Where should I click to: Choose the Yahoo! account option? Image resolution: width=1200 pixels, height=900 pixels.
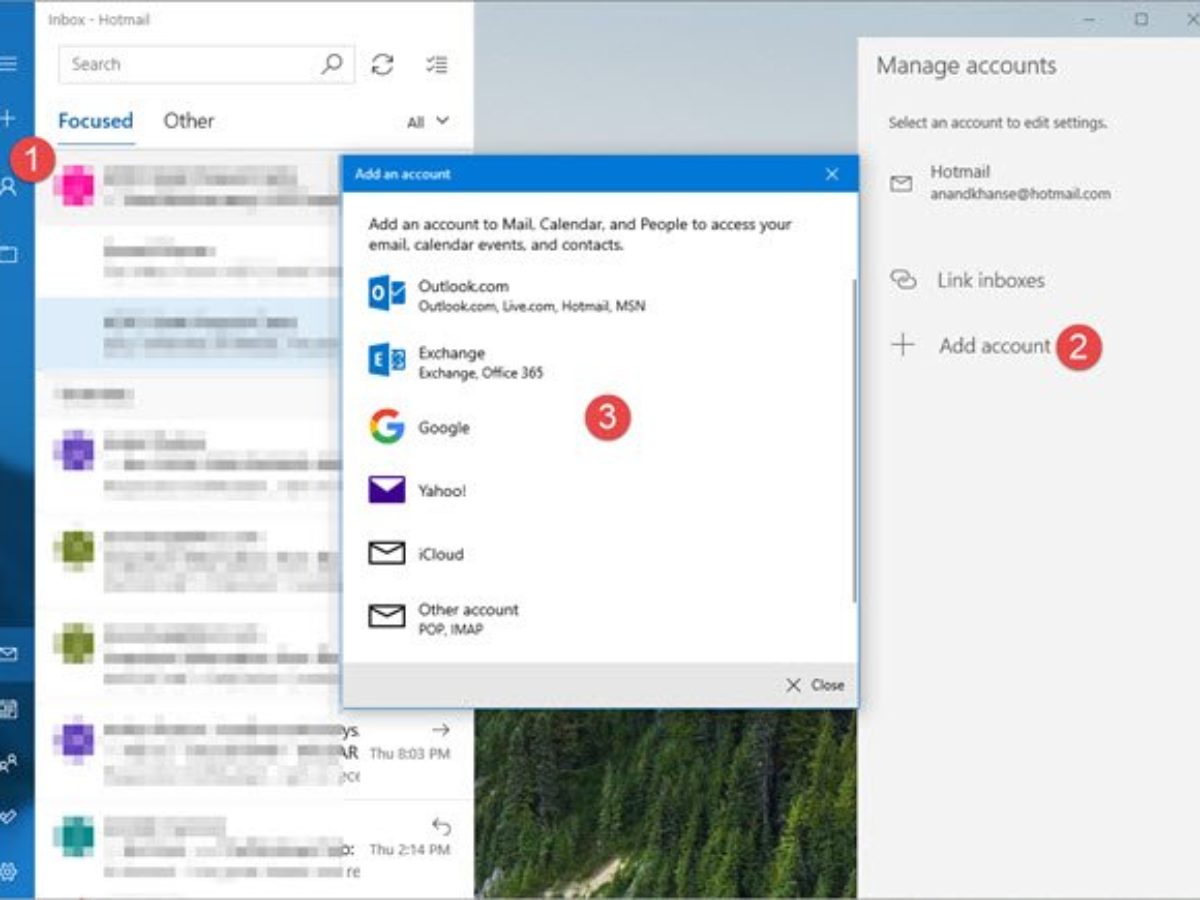600,490
